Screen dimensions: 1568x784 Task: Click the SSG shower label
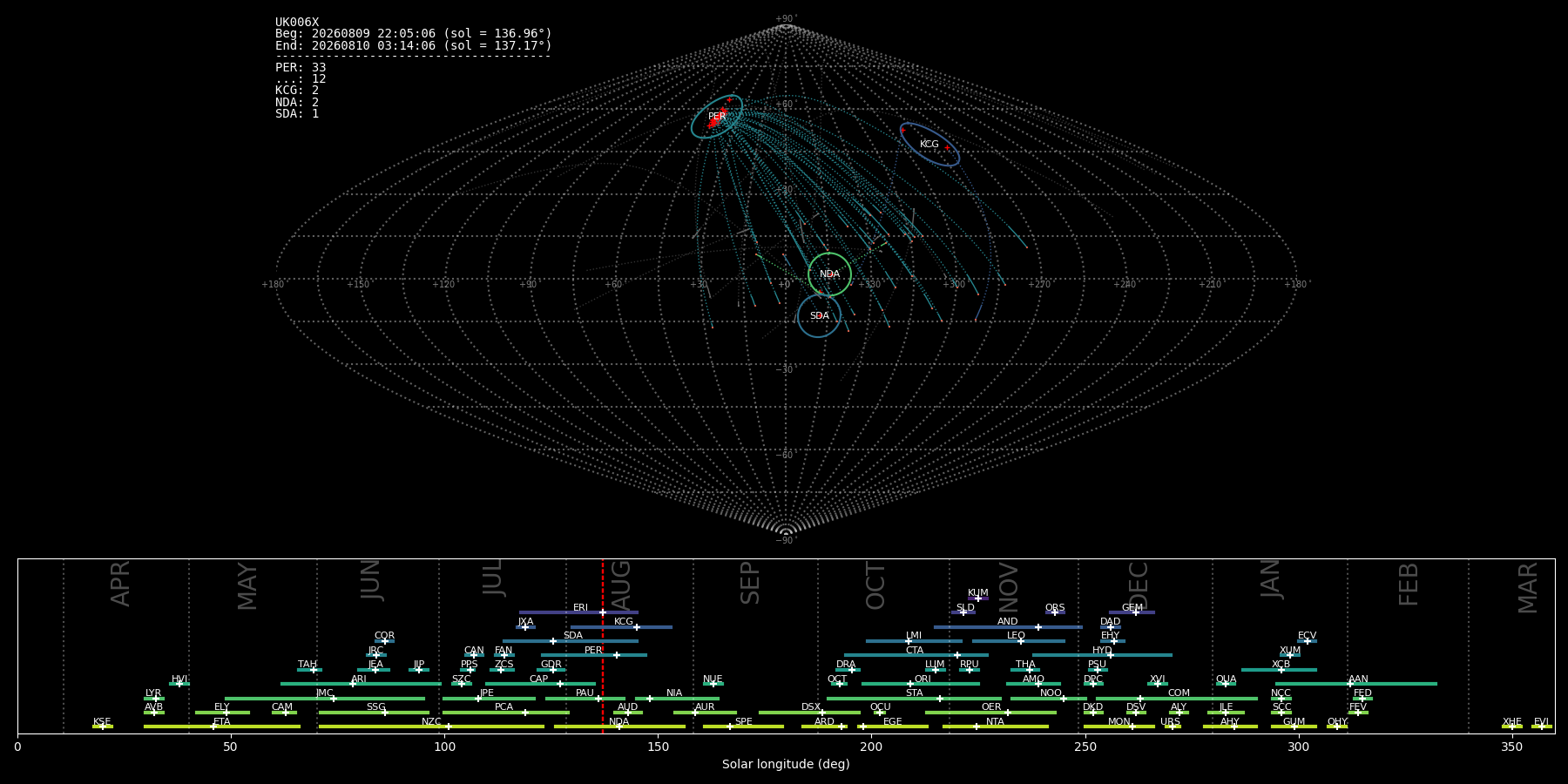[x=375, y=707]
